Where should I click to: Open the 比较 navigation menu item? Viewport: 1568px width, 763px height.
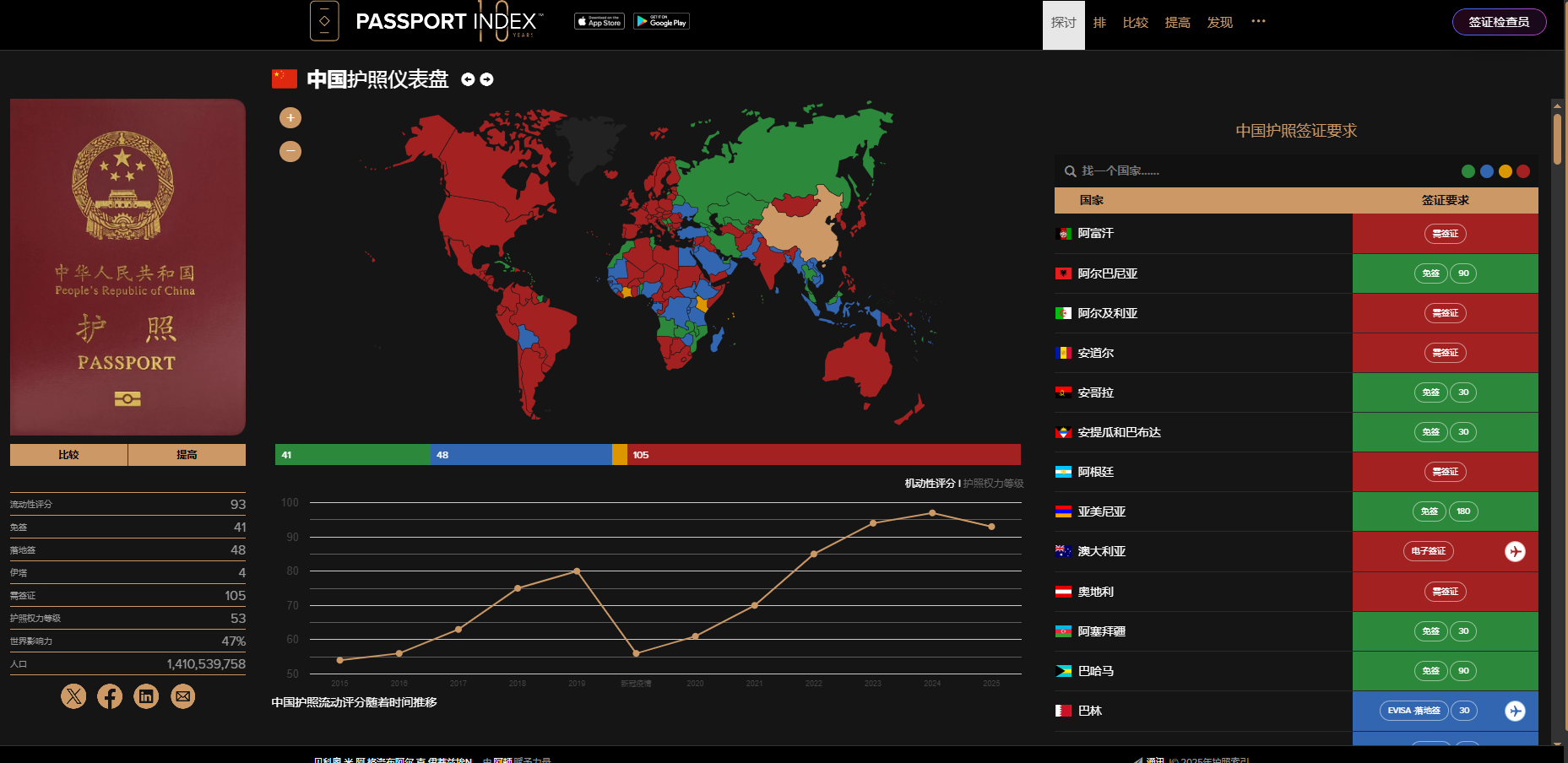pos(1135,23)
